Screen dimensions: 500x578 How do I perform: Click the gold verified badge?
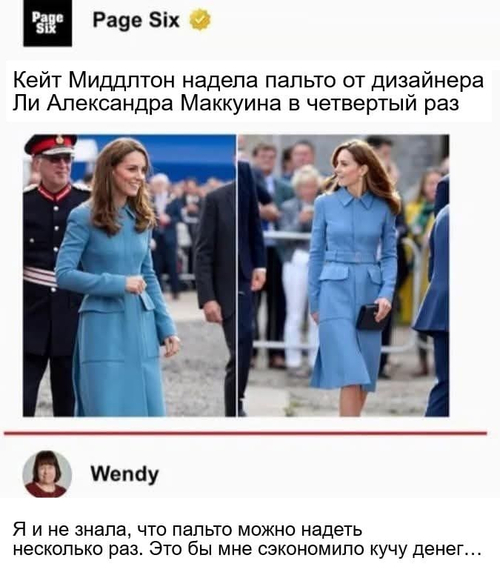point(200,20)
